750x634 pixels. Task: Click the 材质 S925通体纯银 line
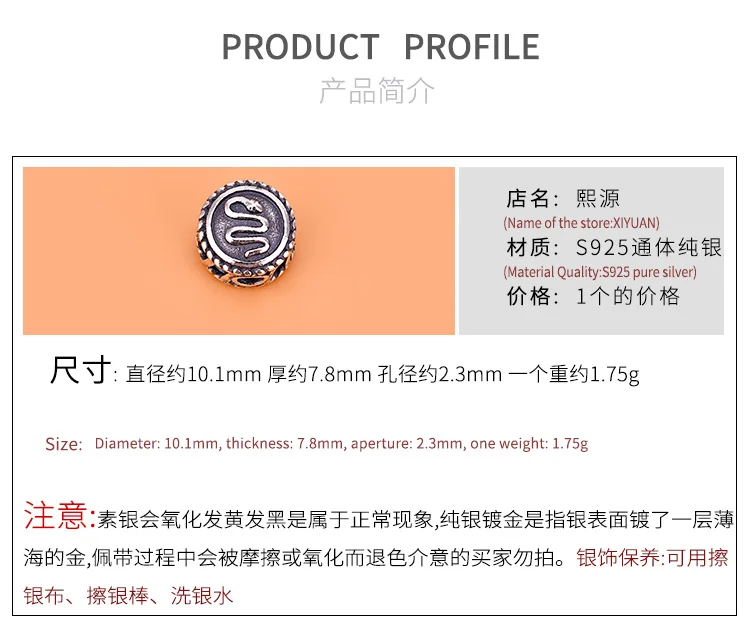(x=614, y=247)
